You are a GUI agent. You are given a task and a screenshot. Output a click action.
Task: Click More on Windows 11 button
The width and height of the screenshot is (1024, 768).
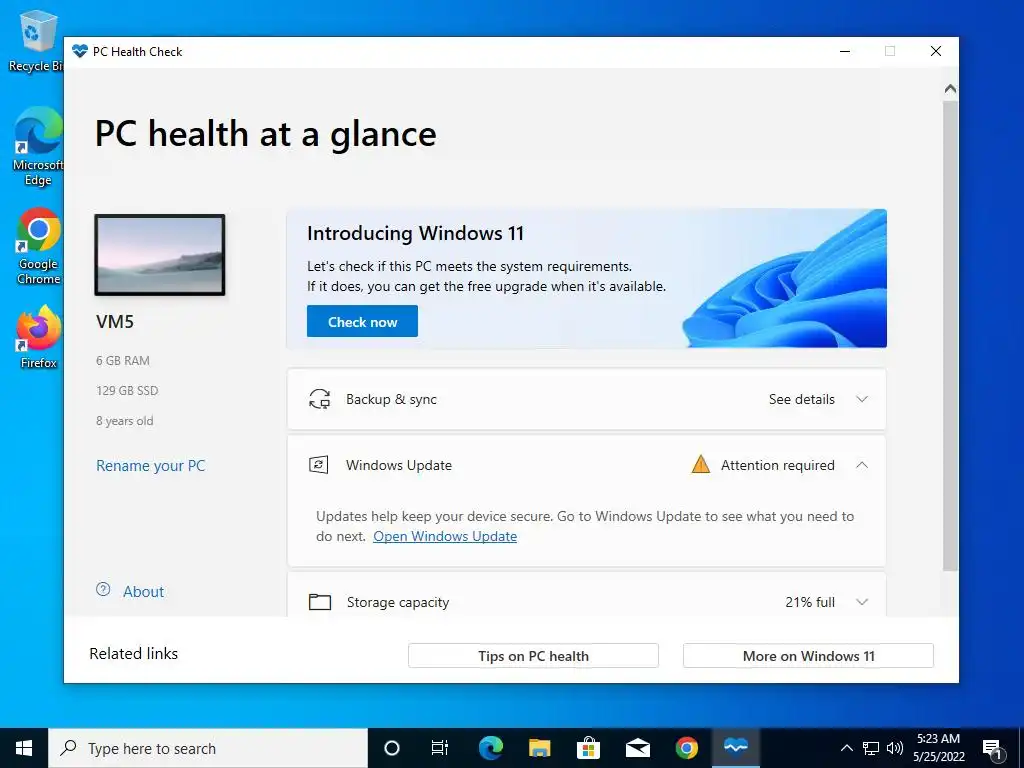click(808, 656)
